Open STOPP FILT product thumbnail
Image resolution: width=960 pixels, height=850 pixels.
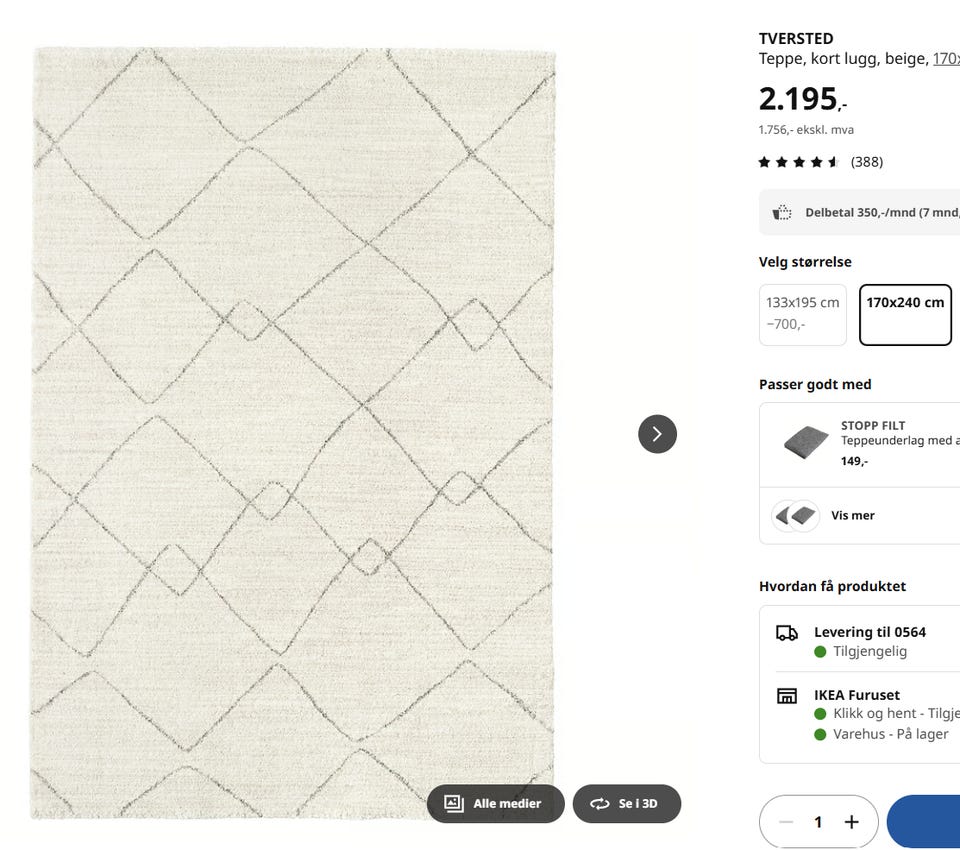[806, 442]
